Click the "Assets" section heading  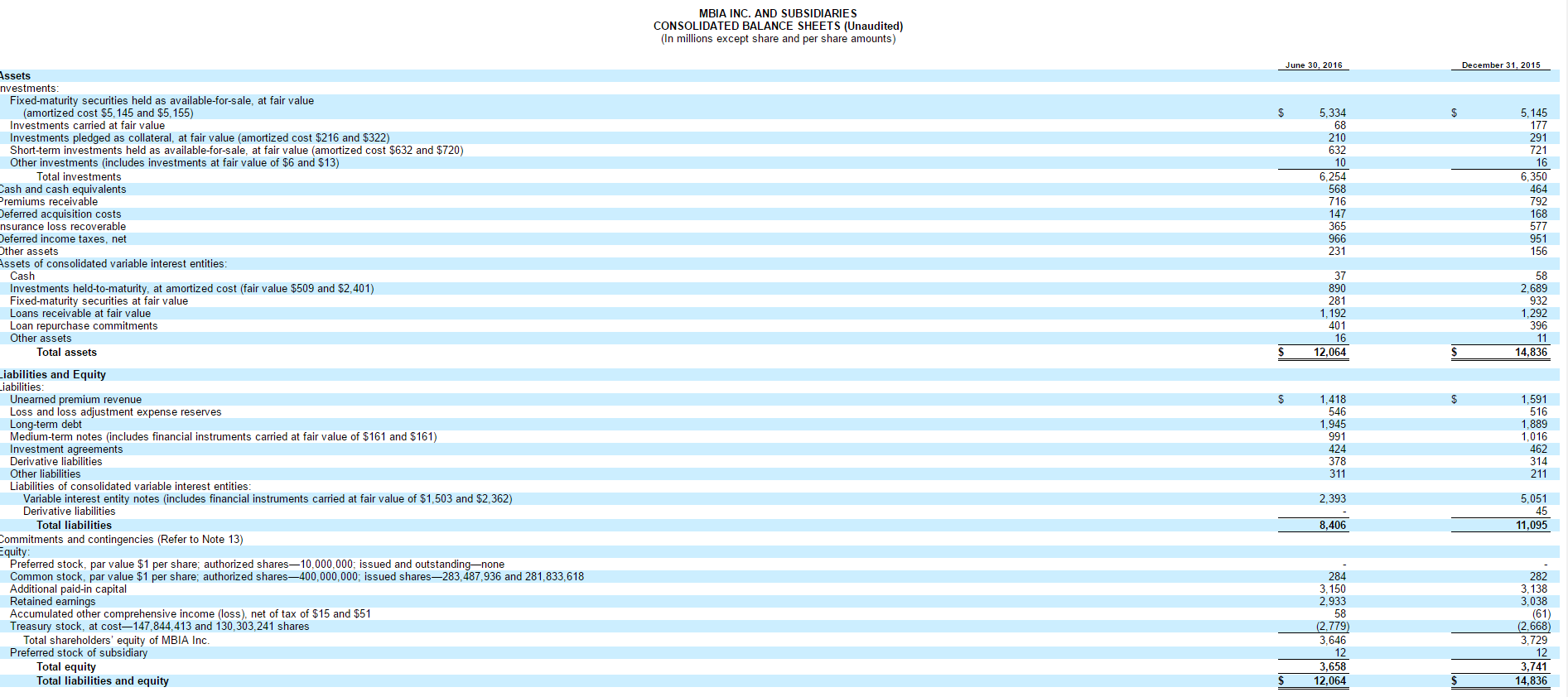[x=15, y=75]
